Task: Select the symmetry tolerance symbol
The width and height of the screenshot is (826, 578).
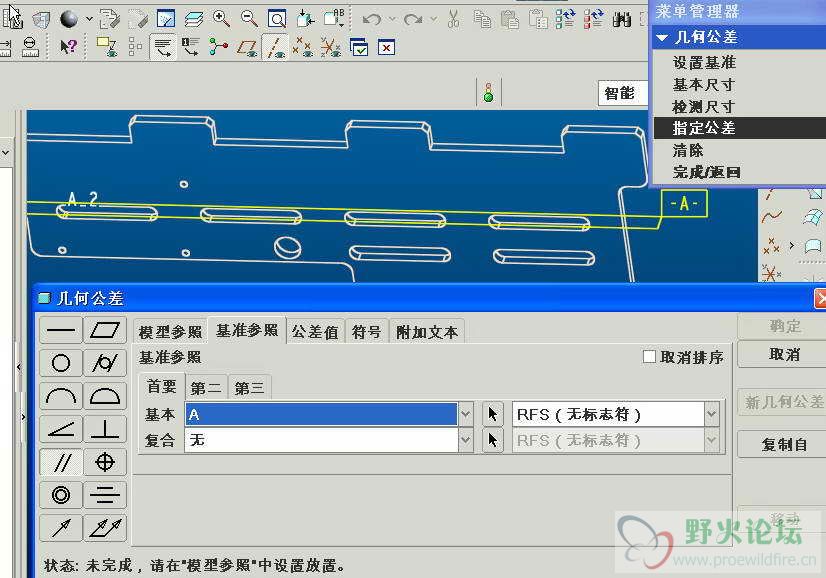Action: (105, 495)
